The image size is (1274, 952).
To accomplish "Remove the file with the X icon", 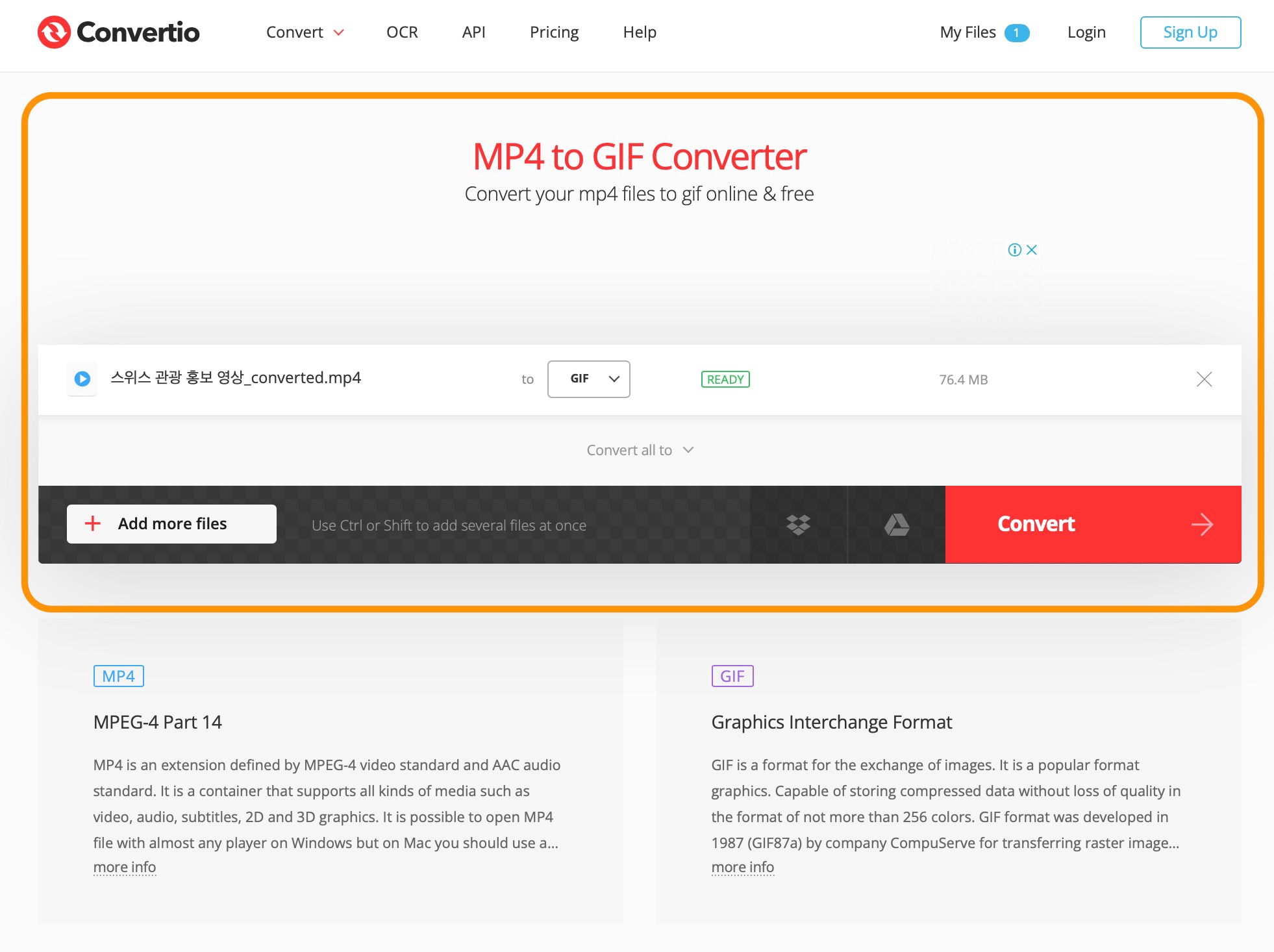I will (1204, 379).
